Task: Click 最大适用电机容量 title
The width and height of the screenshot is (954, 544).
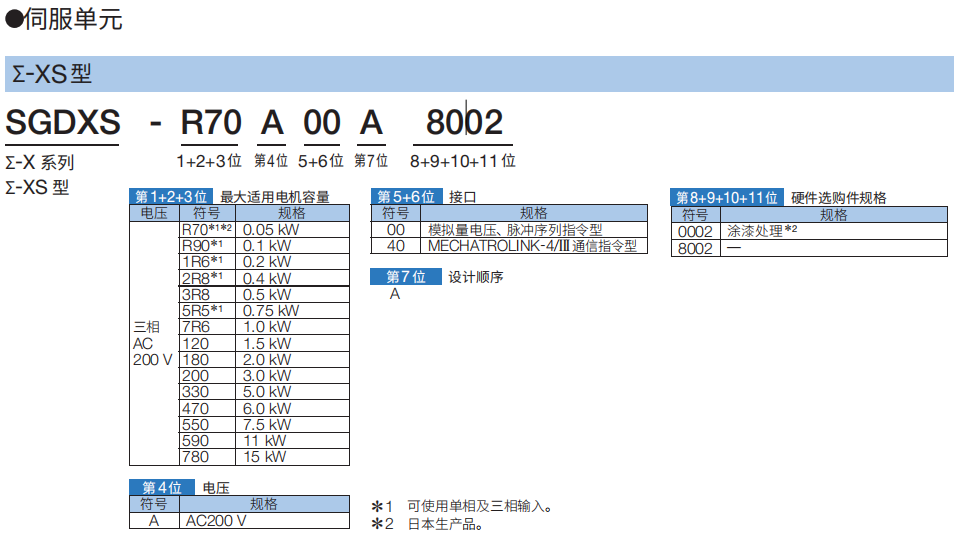Action: pos(274,197)
